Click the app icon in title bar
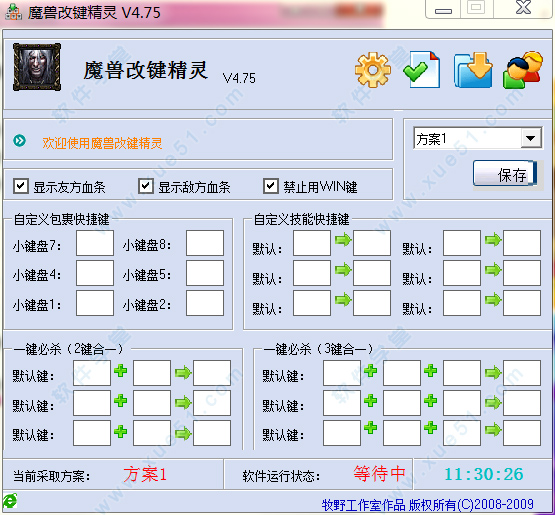 coord(13,12)
